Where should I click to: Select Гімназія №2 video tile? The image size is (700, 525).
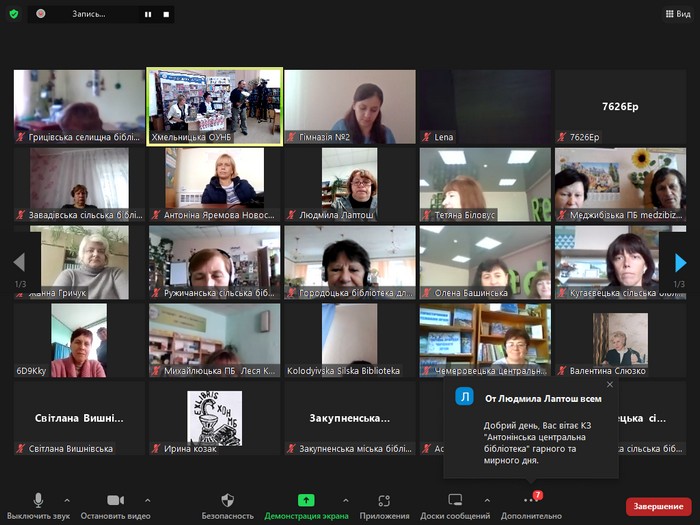pos(350,107)
